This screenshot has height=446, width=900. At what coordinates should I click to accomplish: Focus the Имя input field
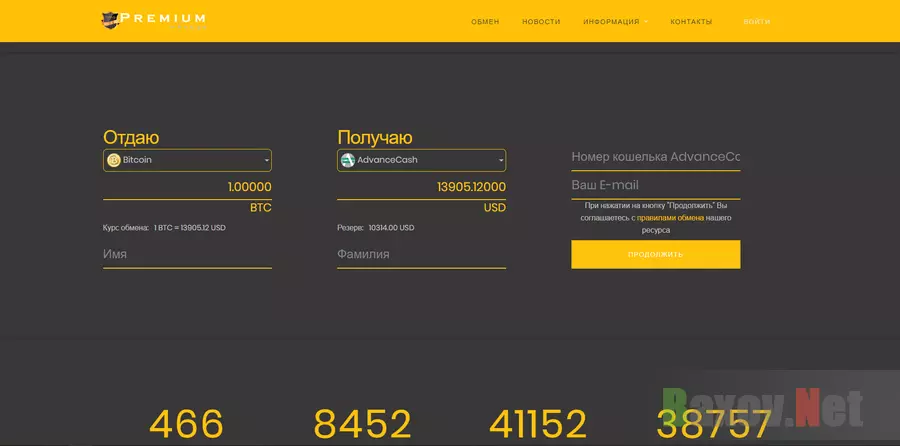click(187, 255)
